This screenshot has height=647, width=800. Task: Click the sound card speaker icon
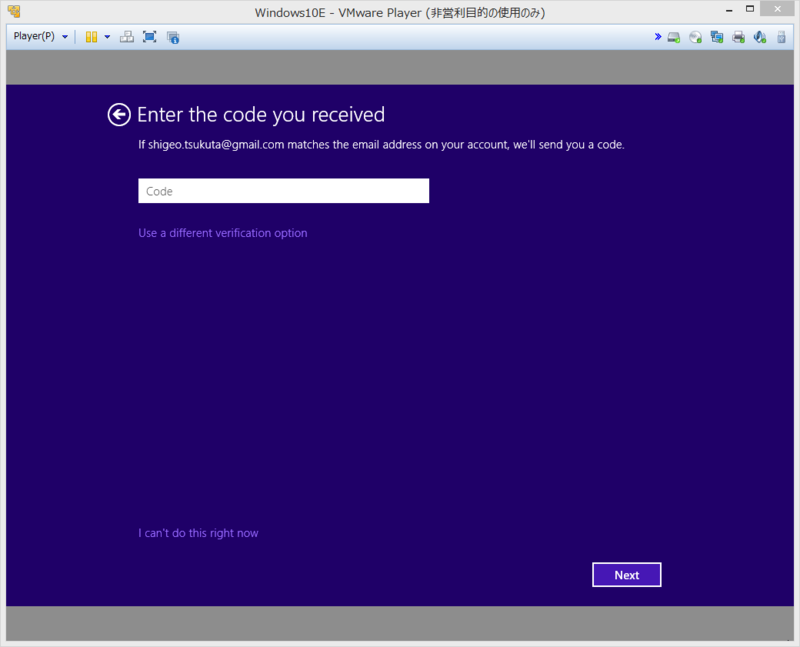coord(760,37)
